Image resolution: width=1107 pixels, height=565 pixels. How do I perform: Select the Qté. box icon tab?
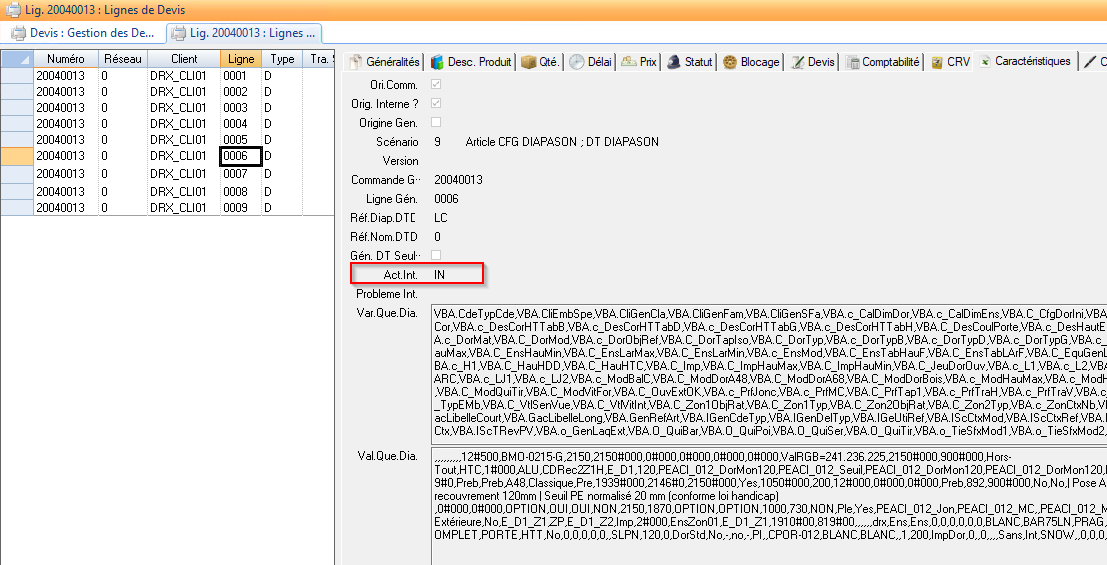click(528, 62)
